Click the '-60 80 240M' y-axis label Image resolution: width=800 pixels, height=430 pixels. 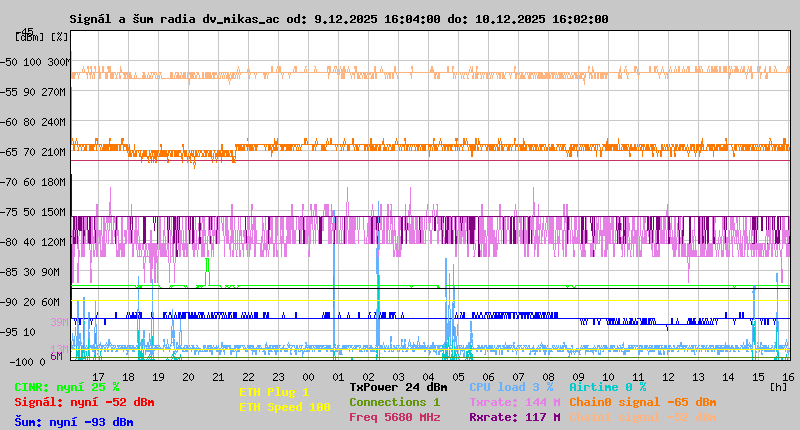tap(33, 122)
